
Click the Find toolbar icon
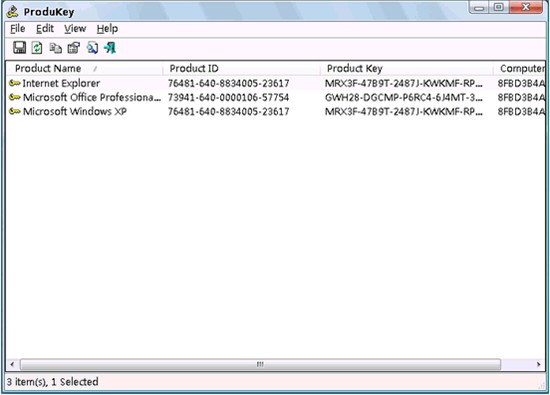coord(92,48)
